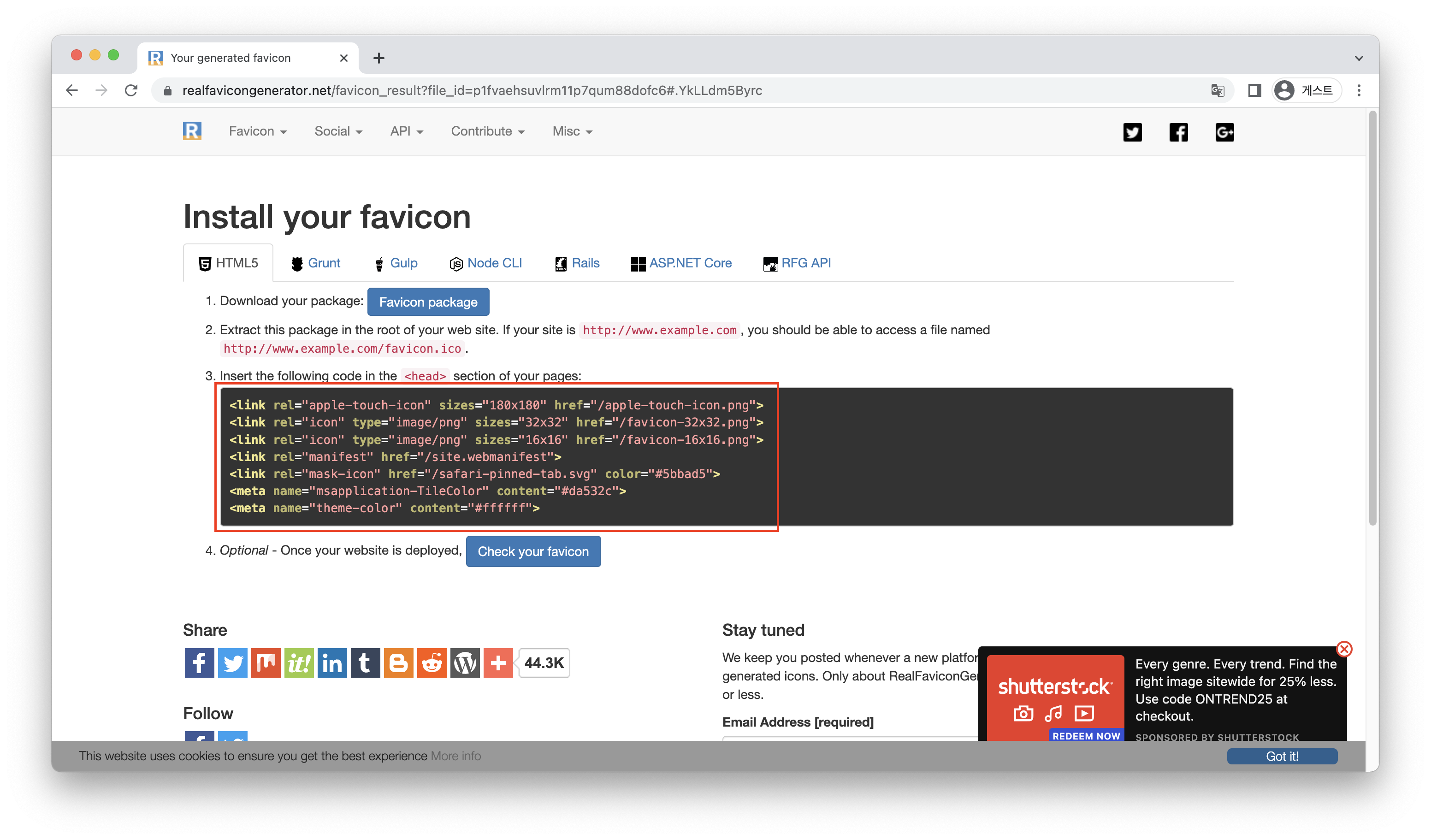Expand the Contribute navbar dropdown
The image size is (1431, 840).
487,131
